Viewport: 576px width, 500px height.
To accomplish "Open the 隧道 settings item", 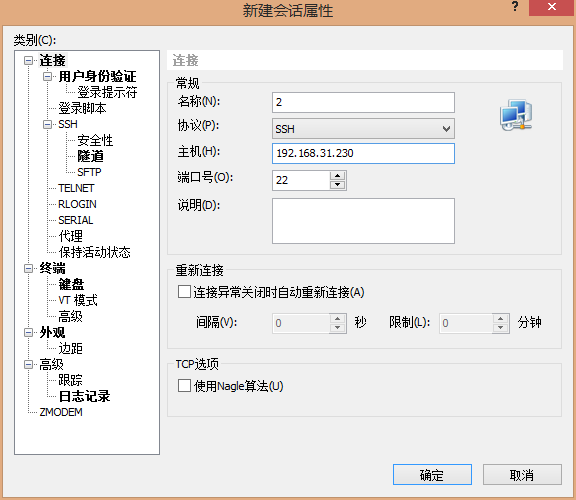I will coord(90,156).
